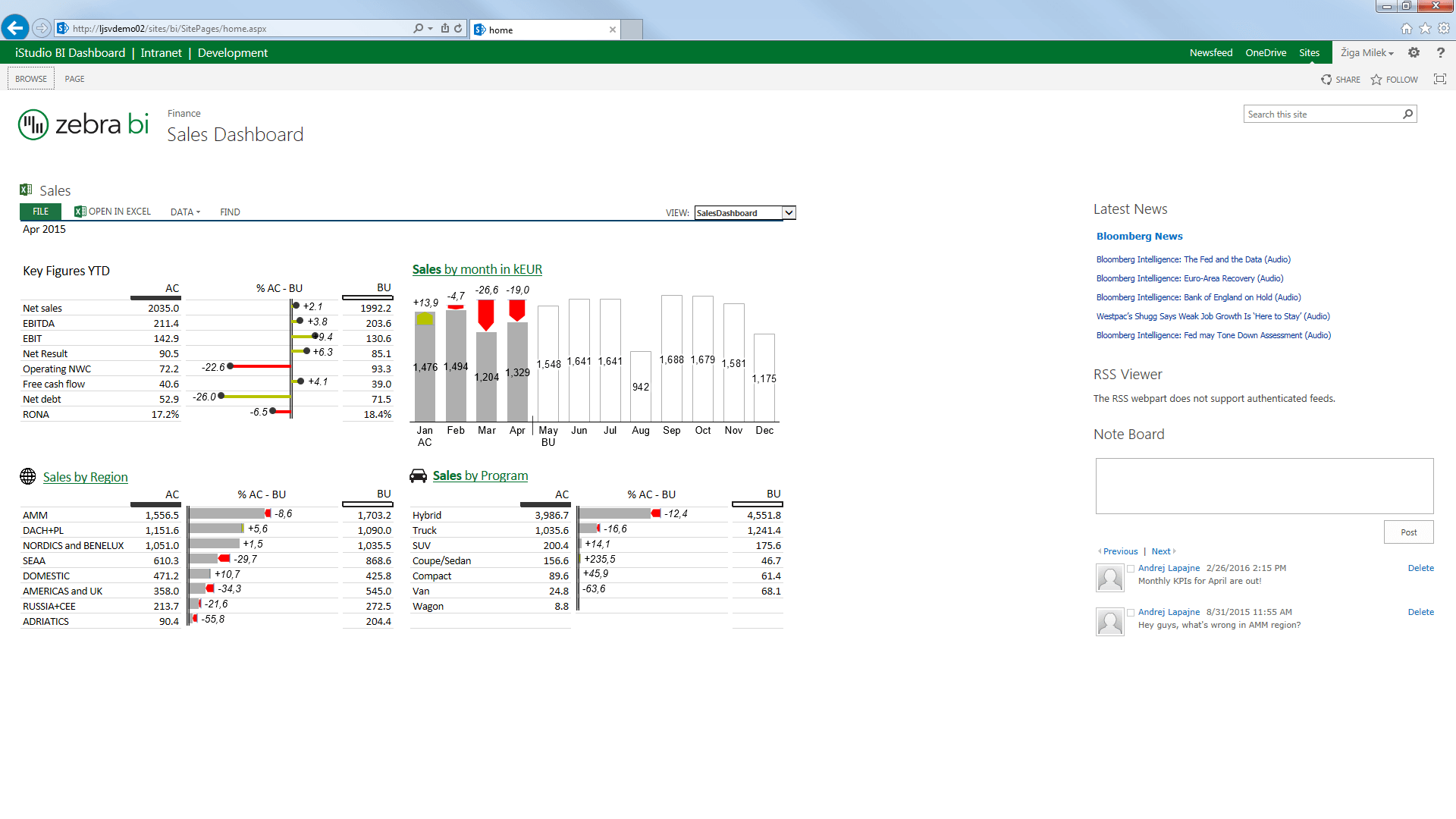The width and height of the screenshot is (1456, 819).
Task: Open Help with the question mark icon
Action: pos(1440,52)
